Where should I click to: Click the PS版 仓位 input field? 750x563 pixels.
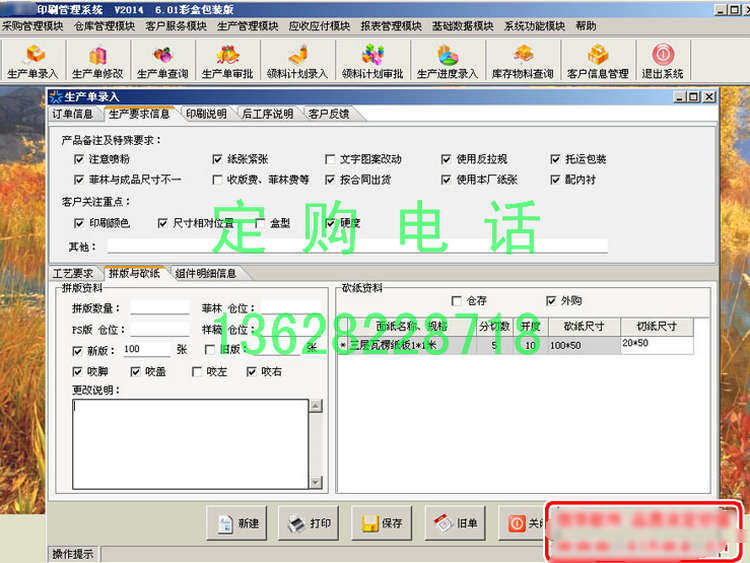(160, 330)
